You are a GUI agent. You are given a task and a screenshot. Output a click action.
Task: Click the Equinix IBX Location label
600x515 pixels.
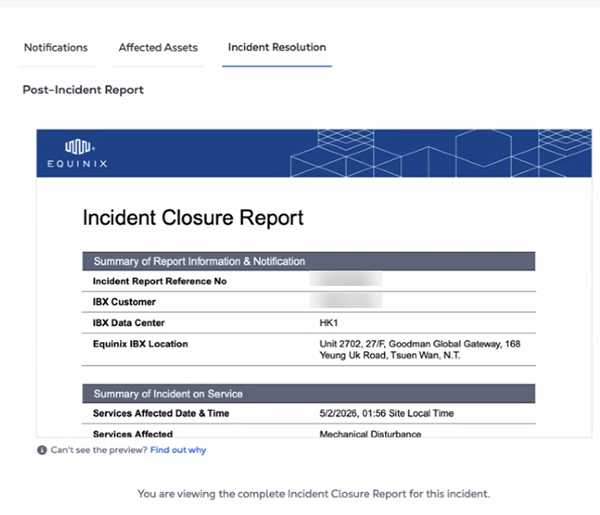pos(140,344)
